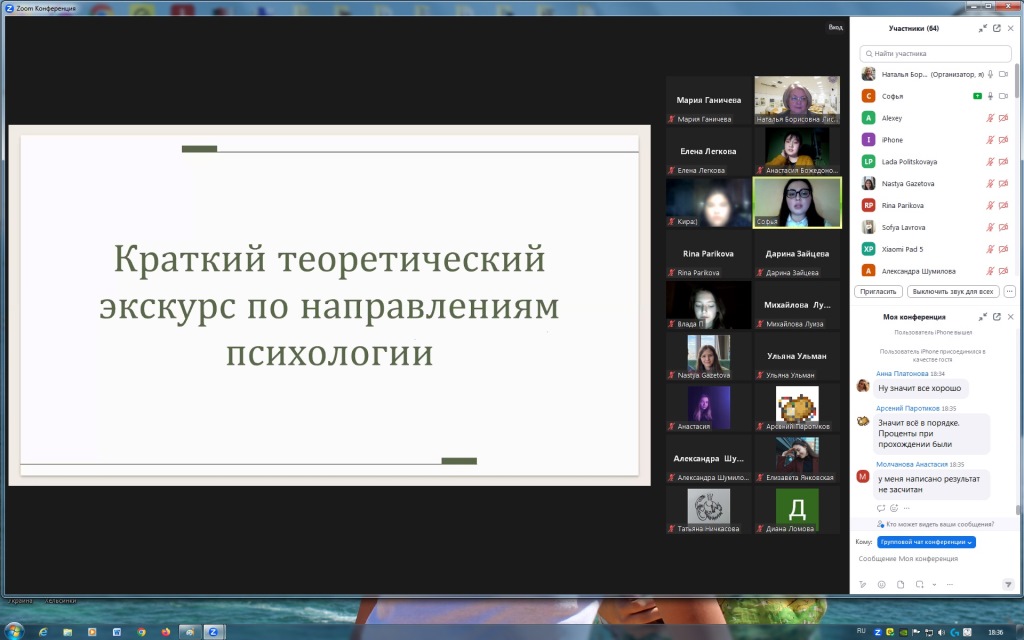
Task: Collapse the Участники panel with the shrink icon
Action: (x=982, y=28)
